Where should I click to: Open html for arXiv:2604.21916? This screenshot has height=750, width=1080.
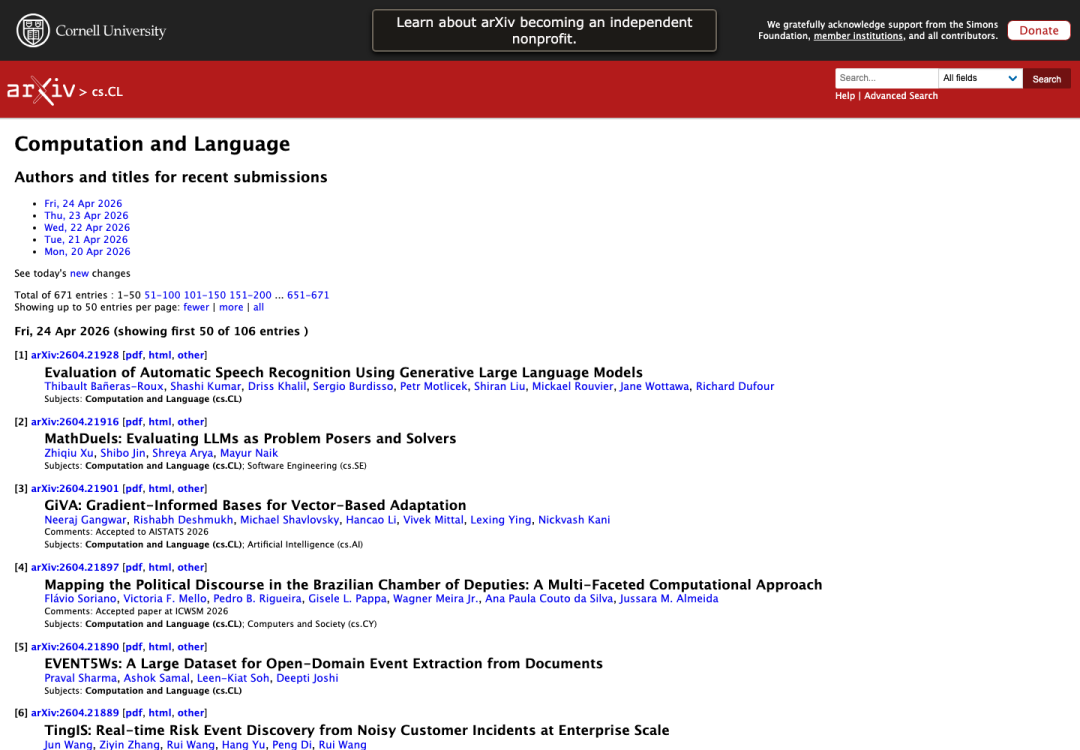click(x=160, y=421)
